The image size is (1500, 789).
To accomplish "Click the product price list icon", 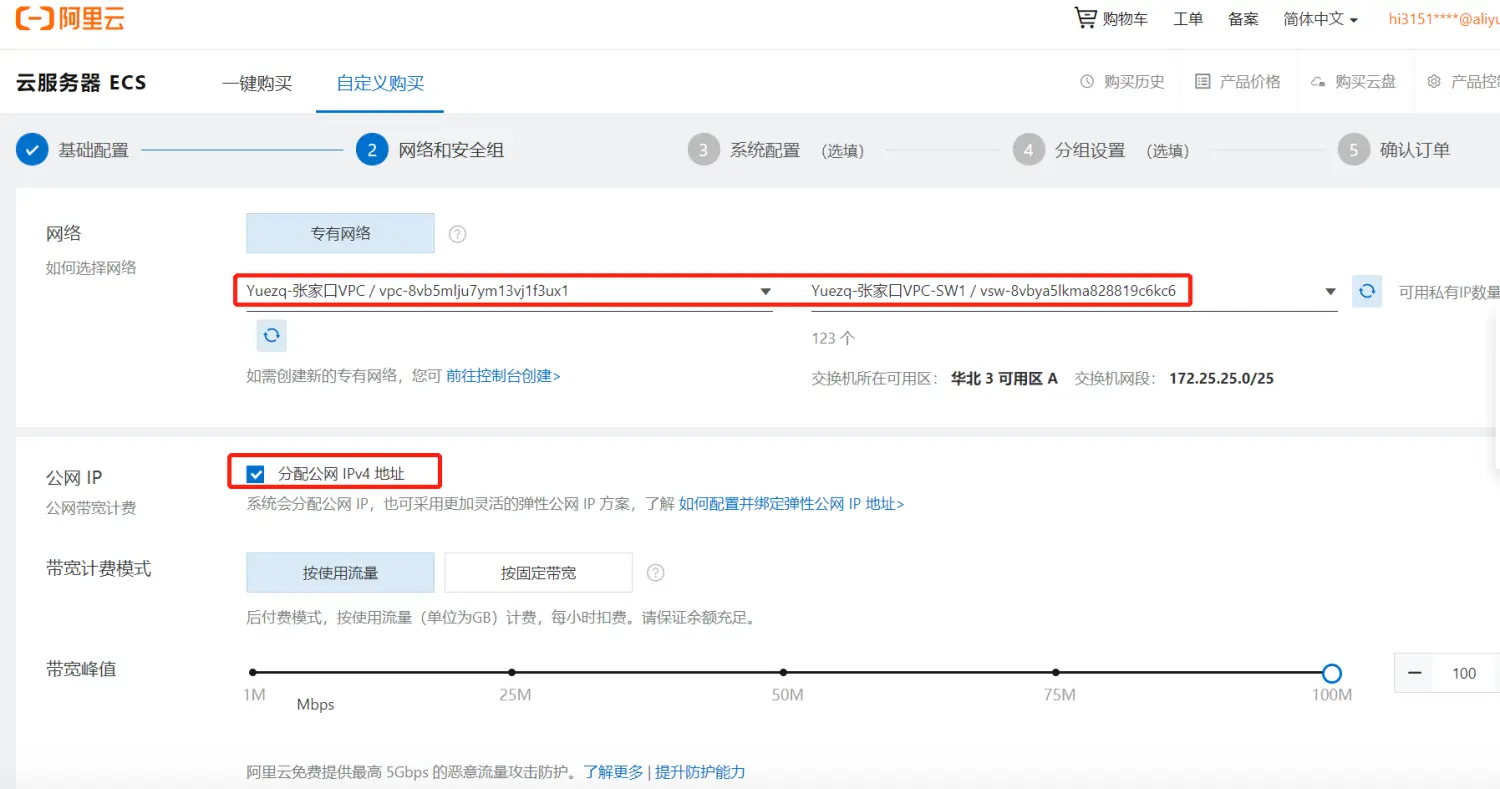I will pos(1203,82).
